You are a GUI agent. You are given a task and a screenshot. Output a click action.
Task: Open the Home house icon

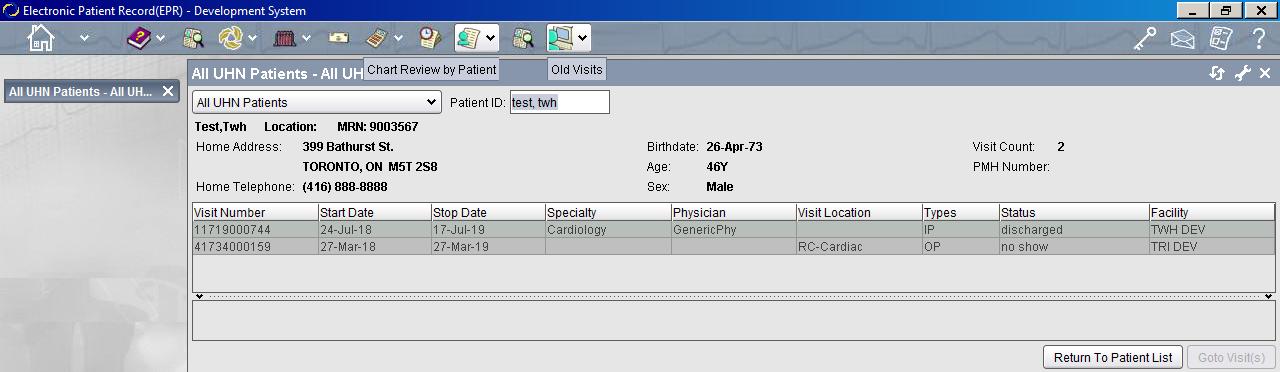41,38
